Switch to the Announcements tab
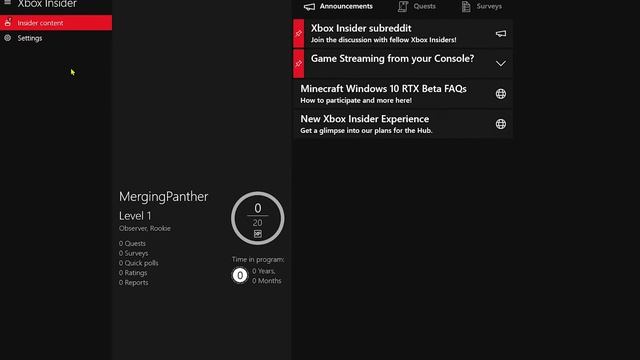This screenshot has height=360, width=640. pos(338,7)
